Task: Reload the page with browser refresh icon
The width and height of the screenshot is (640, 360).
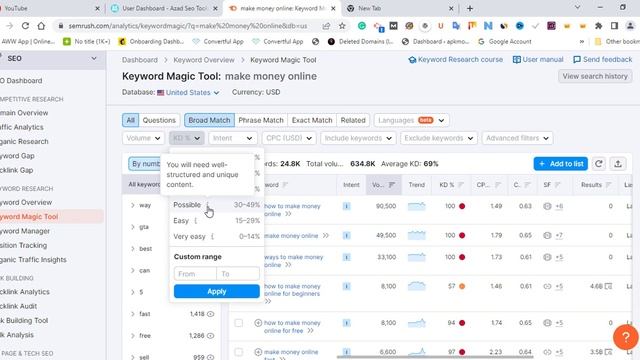Action: pos(25,26)
